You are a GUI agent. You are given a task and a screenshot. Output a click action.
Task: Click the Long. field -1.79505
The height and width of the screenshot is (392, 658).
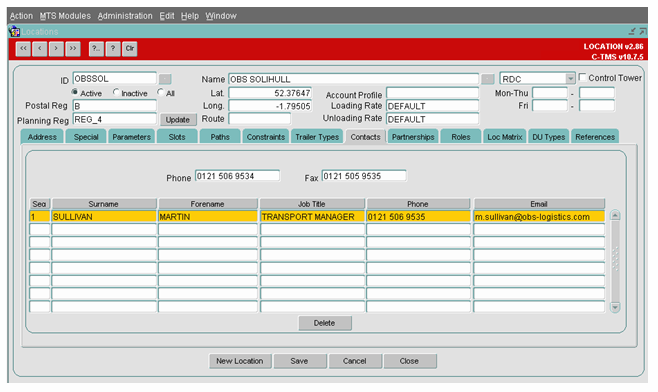(x=270, y=106)
